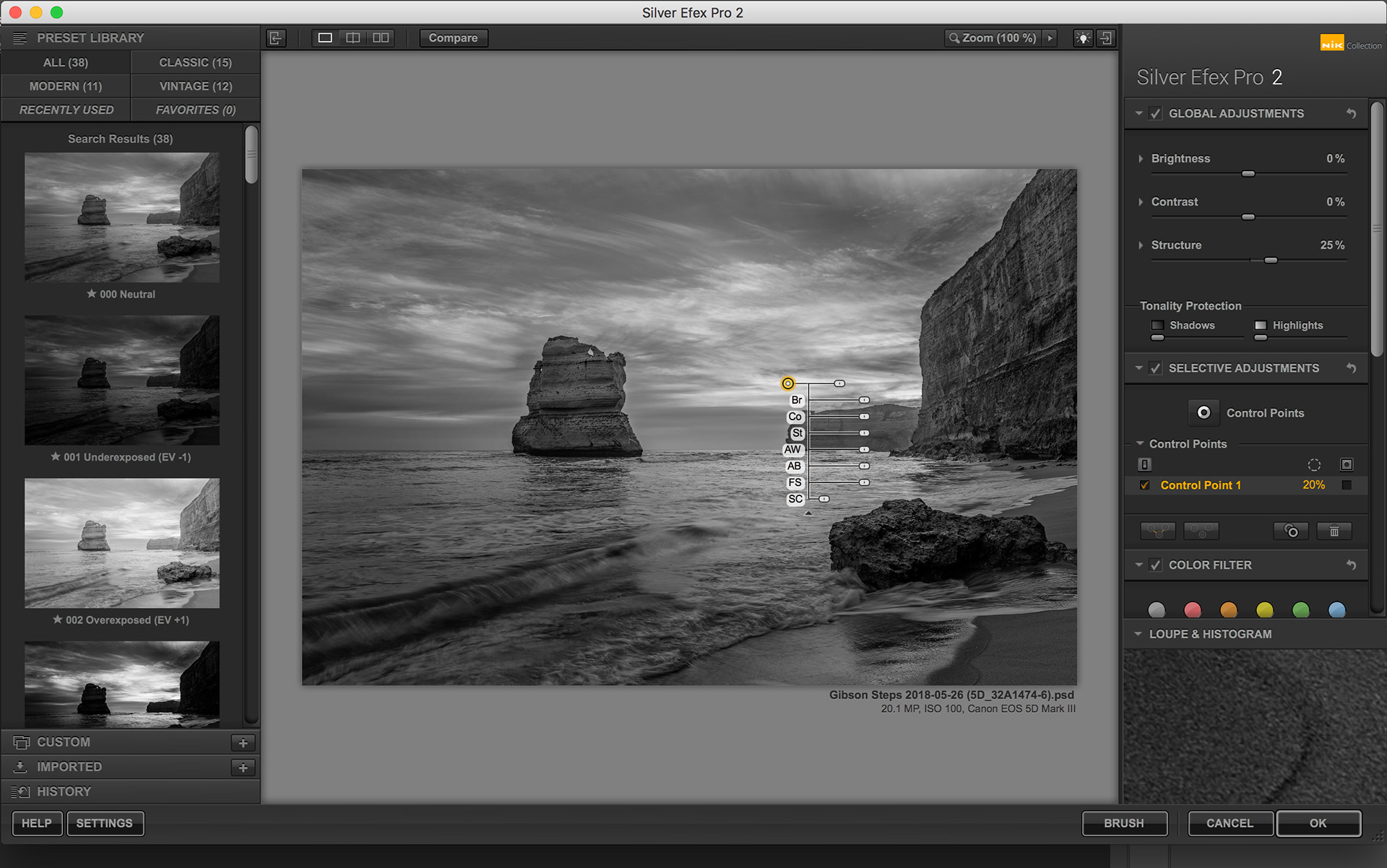
Task: Reset SELECTIVE ADJUSTMENTS with undo arrow
Action: tap(1351, 368)
